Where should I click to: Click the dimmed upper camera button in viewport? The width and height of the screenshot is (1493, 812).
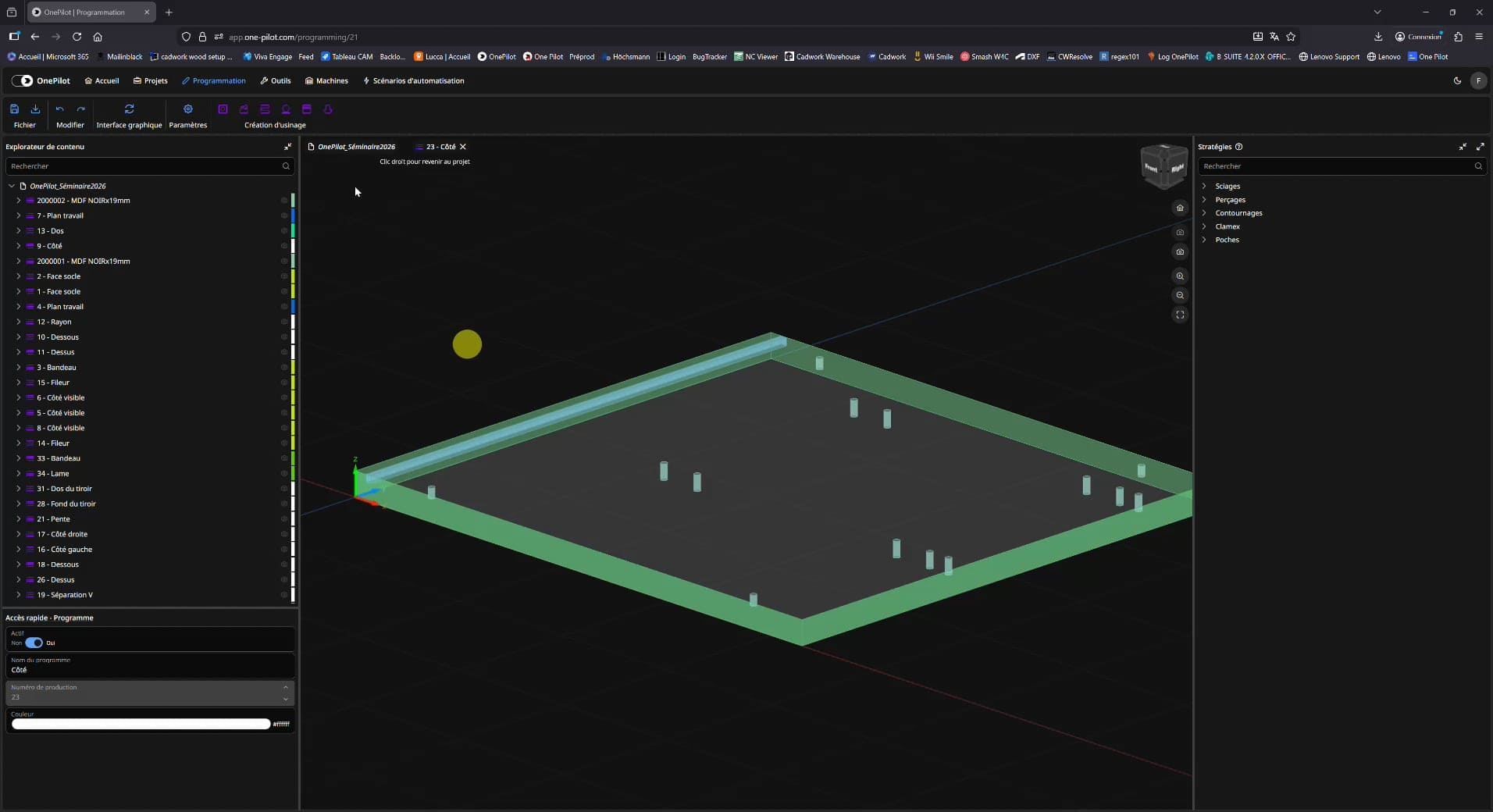[1180, 232]
